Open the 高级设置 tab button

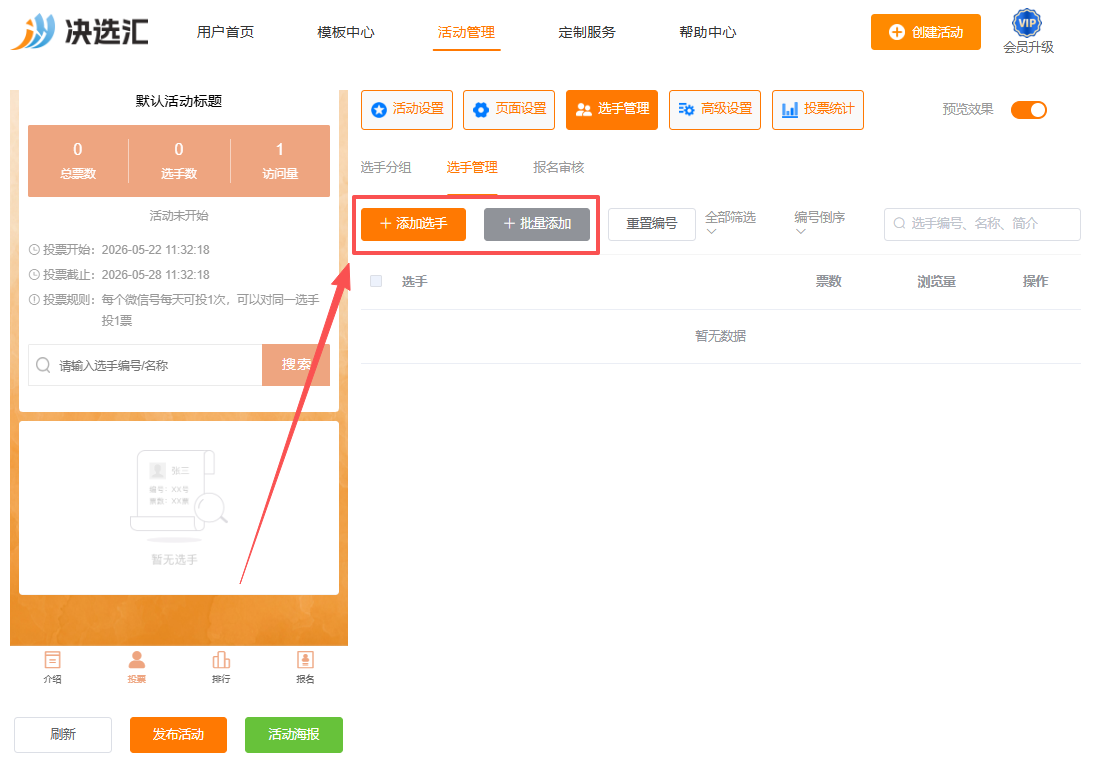714,110
